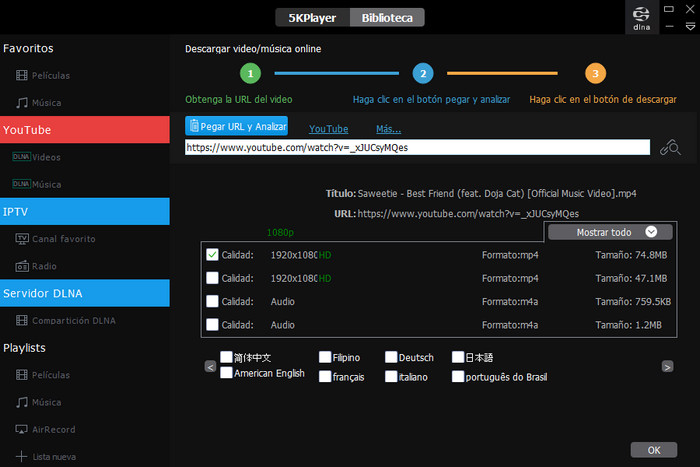Tick the italiano checkbox
The height and width of the screenshot is (467, 700).
[391, 376]
